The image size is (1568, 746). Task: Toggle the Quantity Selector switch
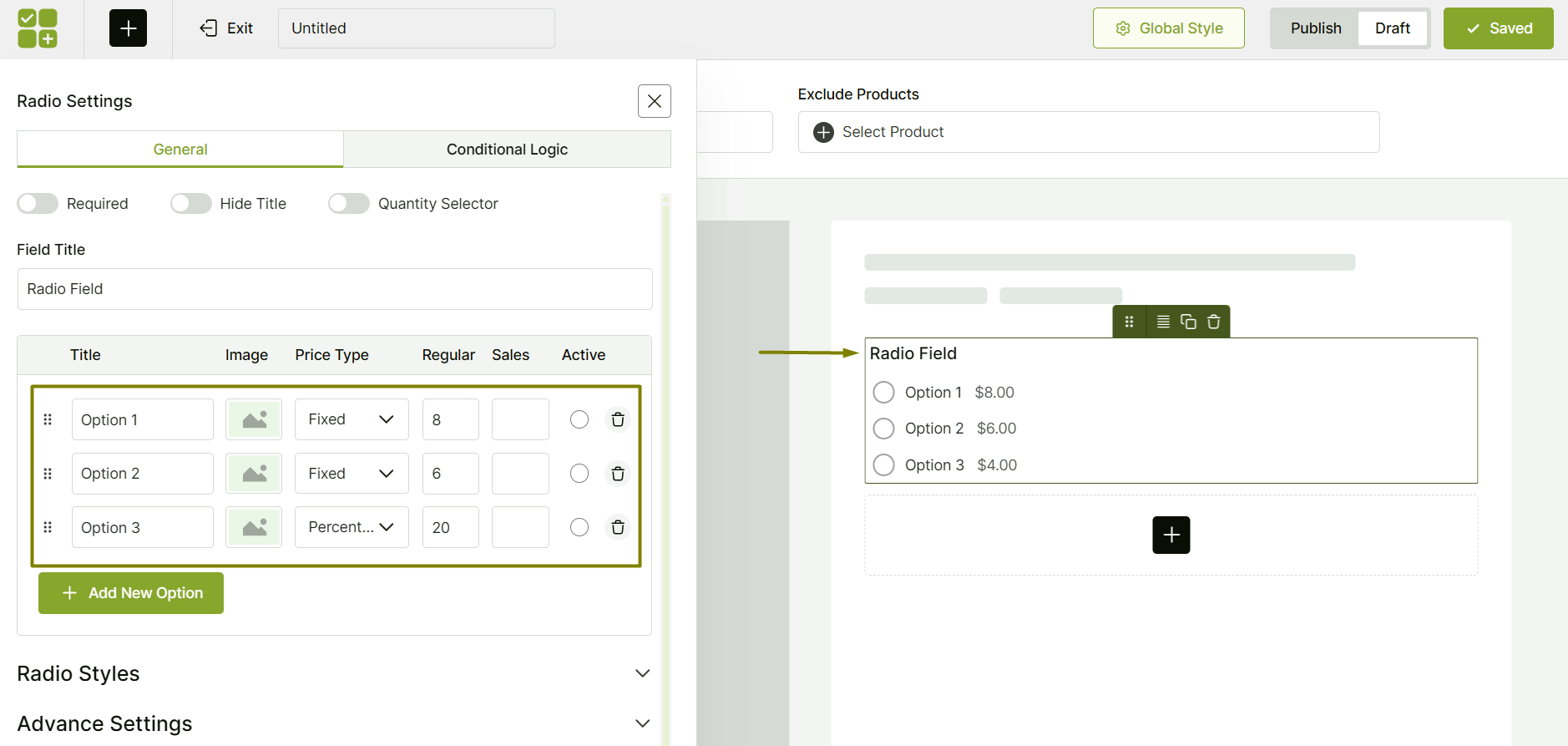[x=349, y=204]
